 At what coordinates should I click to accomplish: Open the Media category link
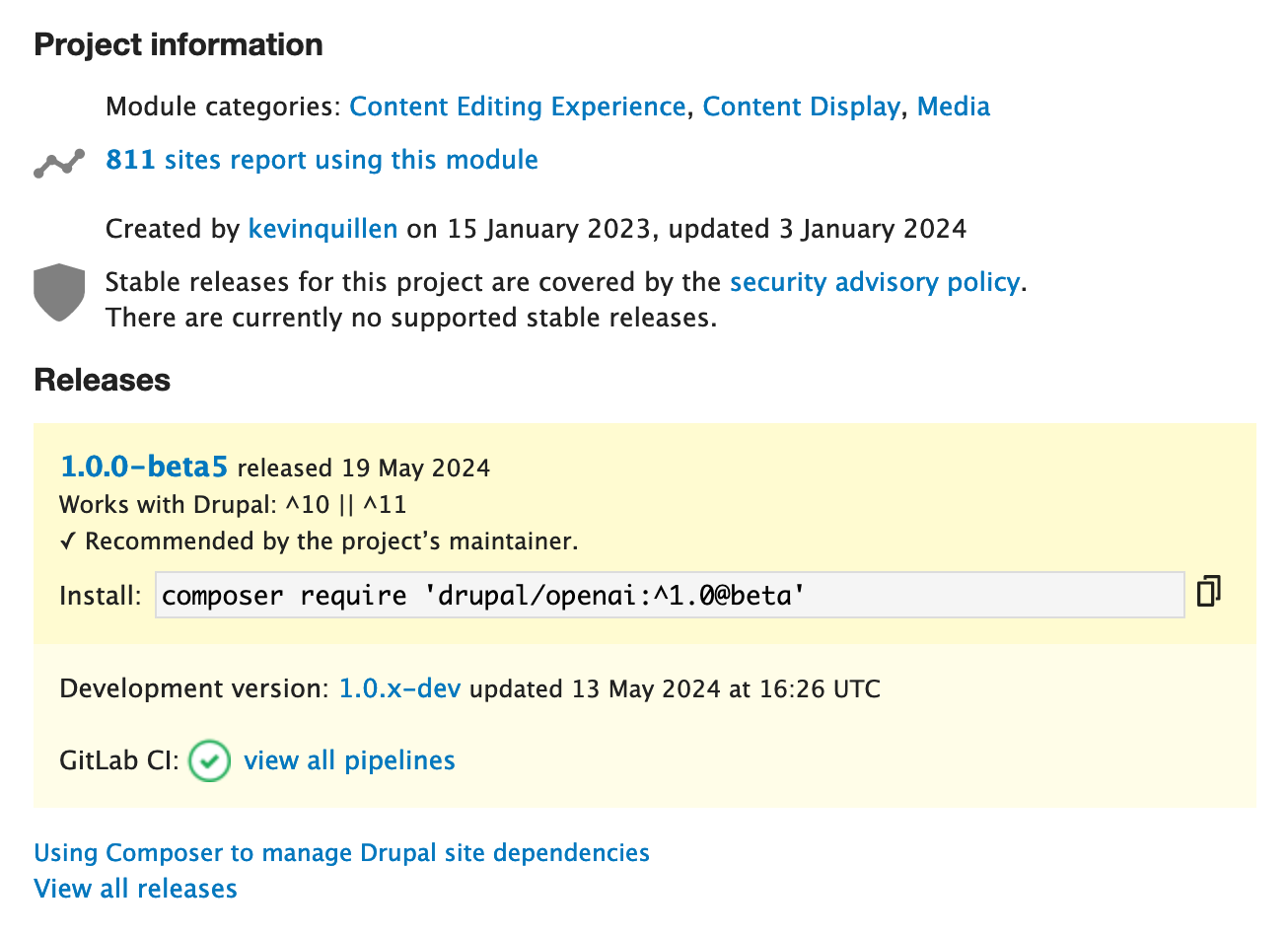tap(953, 107)
